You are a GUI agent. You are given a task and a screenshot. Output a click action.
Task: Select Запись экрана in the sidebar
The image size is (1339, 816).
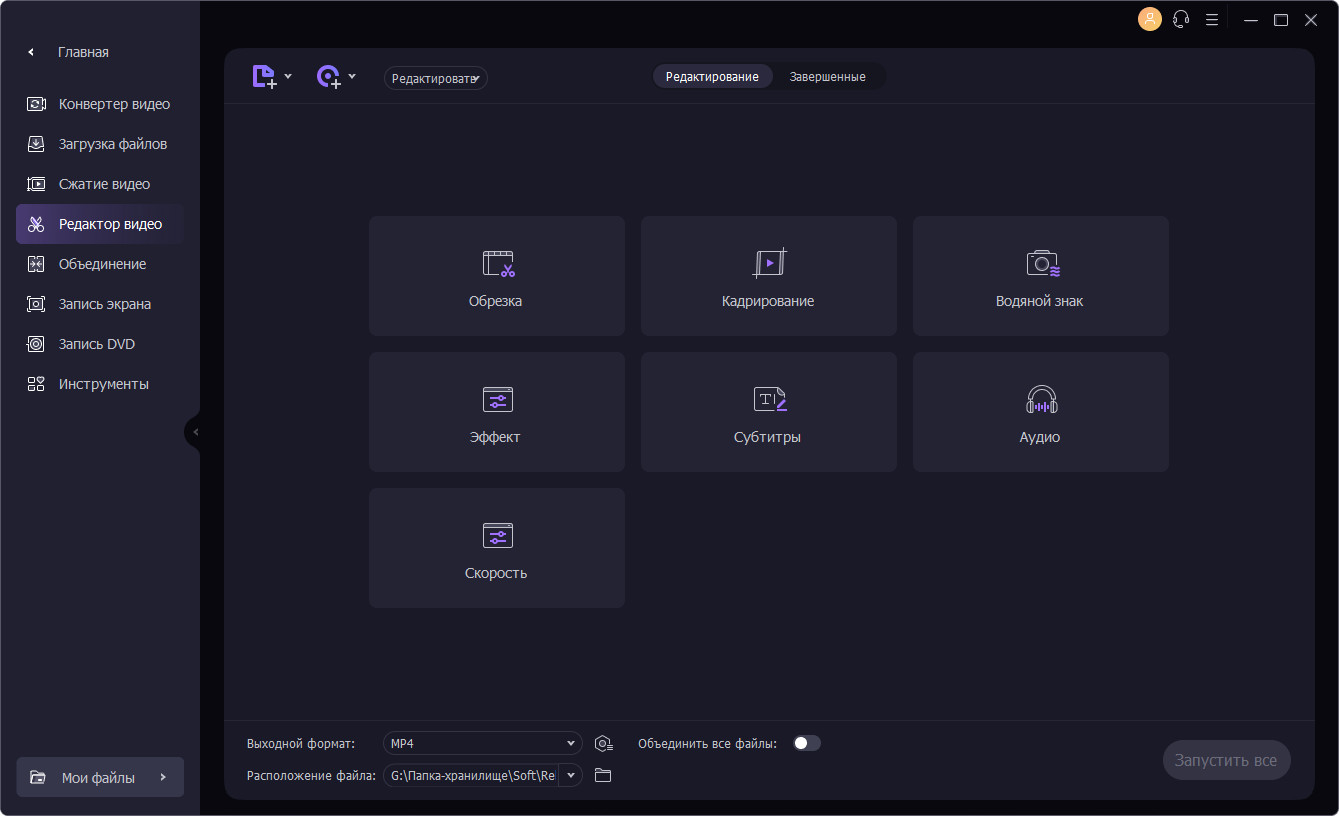click(x=100, y=304)
